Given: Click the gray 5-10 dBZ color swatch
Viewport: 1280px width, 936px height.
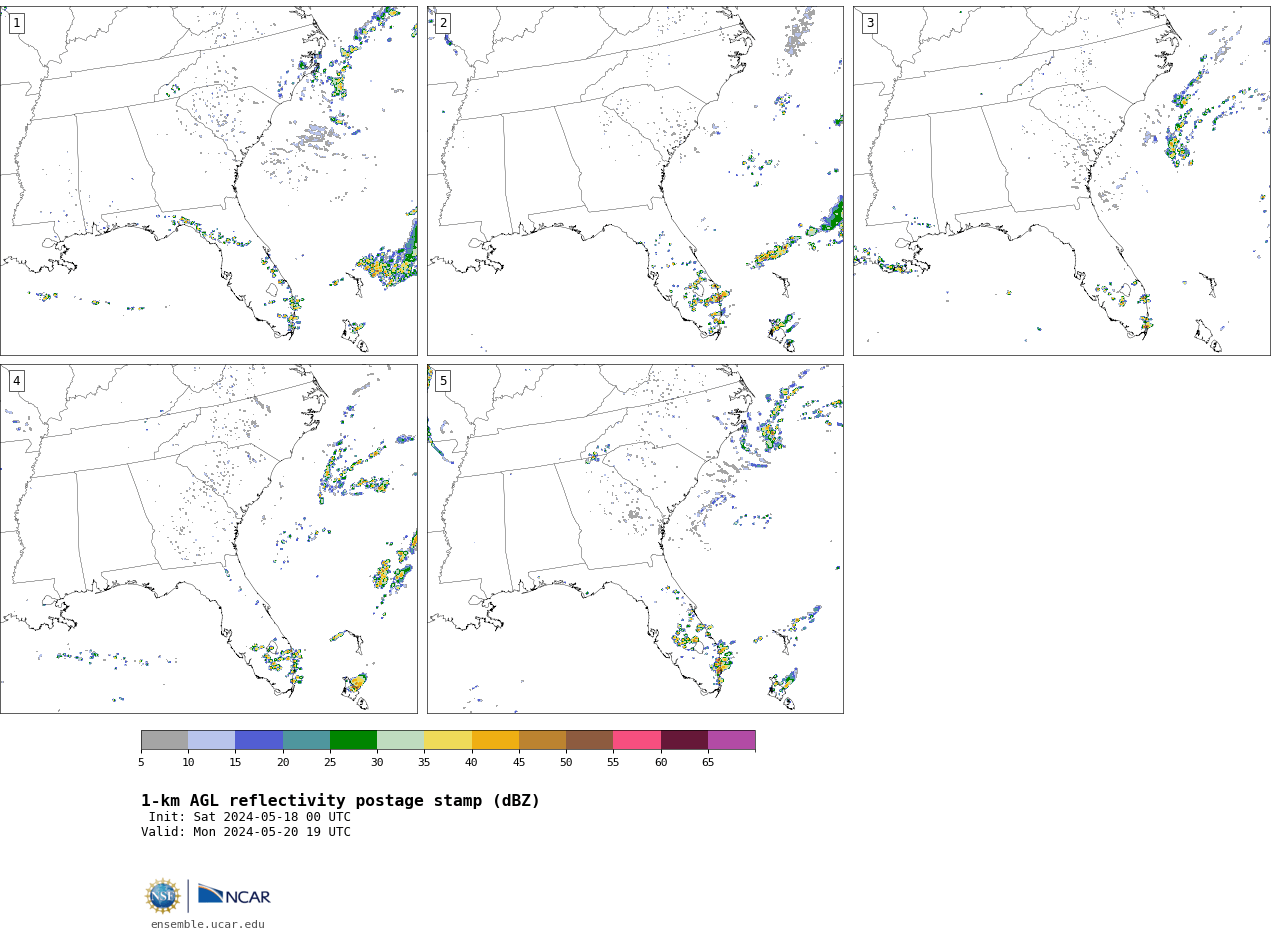Looking at the screenshot, I should [x=164, y=740].
